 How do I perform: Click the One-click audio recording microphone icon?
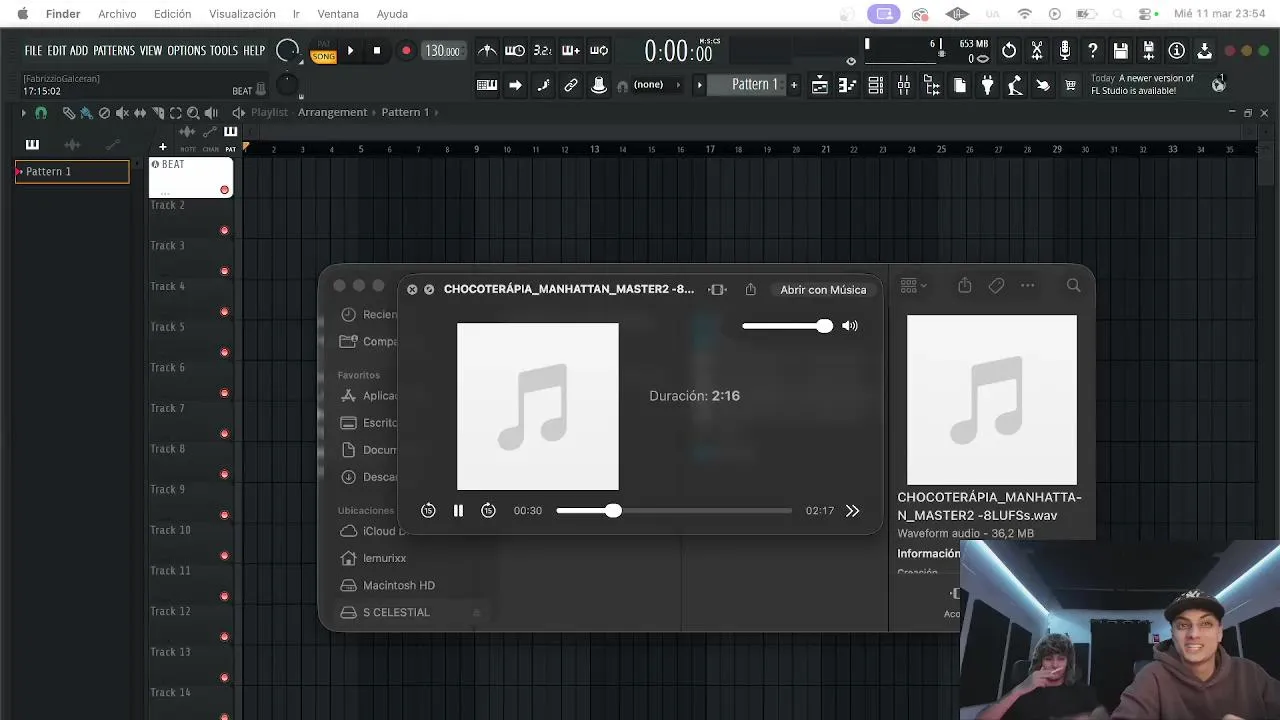tap(1065, 51)
